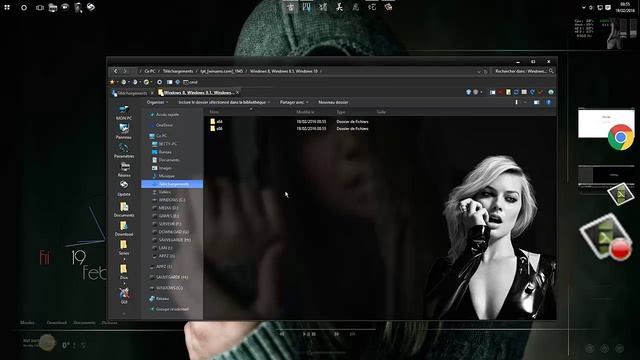Image resolution: width=640 pixels, height=360 pixels.
Task: Select Images in navigation tree
Action: pyautogui.click(x=162, y=168)
